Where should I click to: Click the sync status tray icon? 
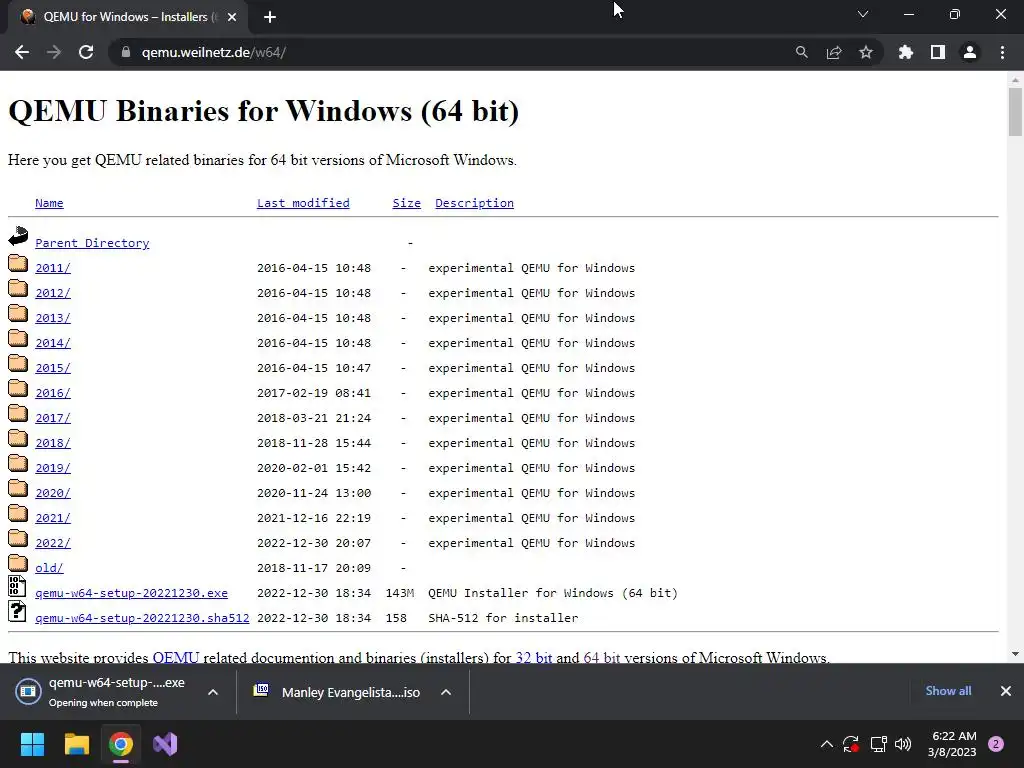pos(851,744)
